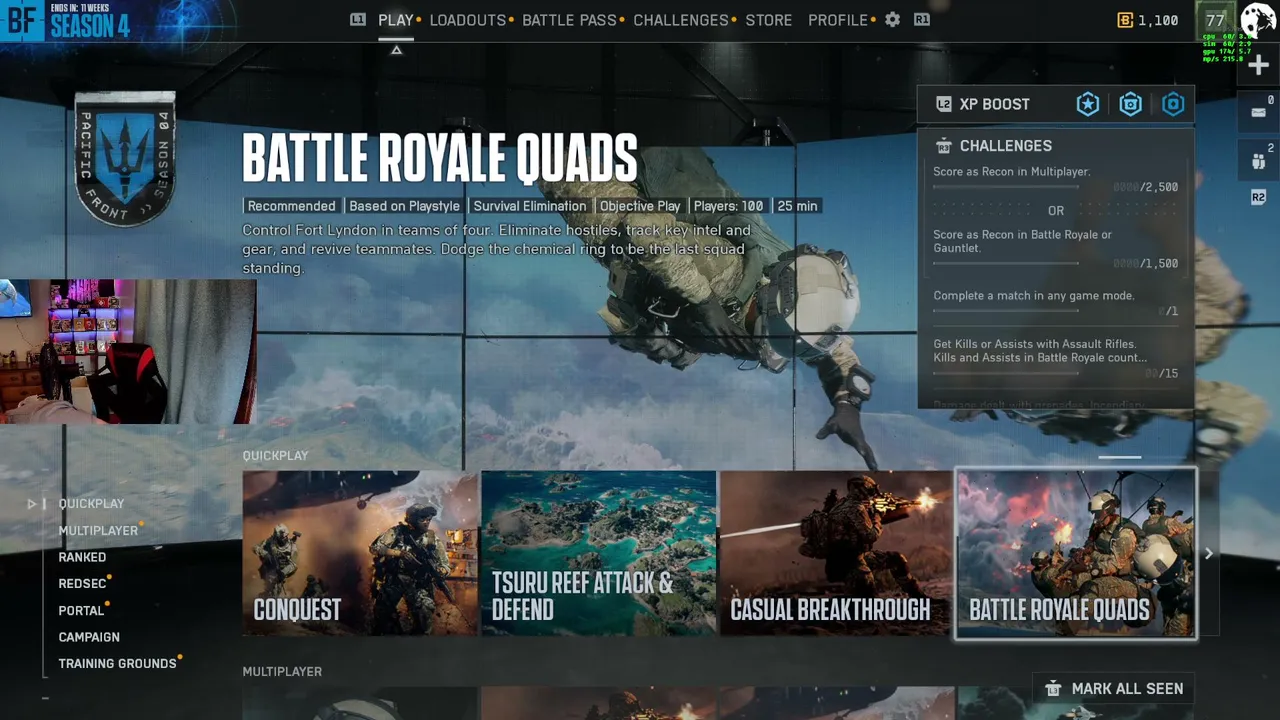Click the 25 min duration tag
Image resolution: width=1280 pixels, height=720 pixels.
pyautogui.click(x=797, y=206)
